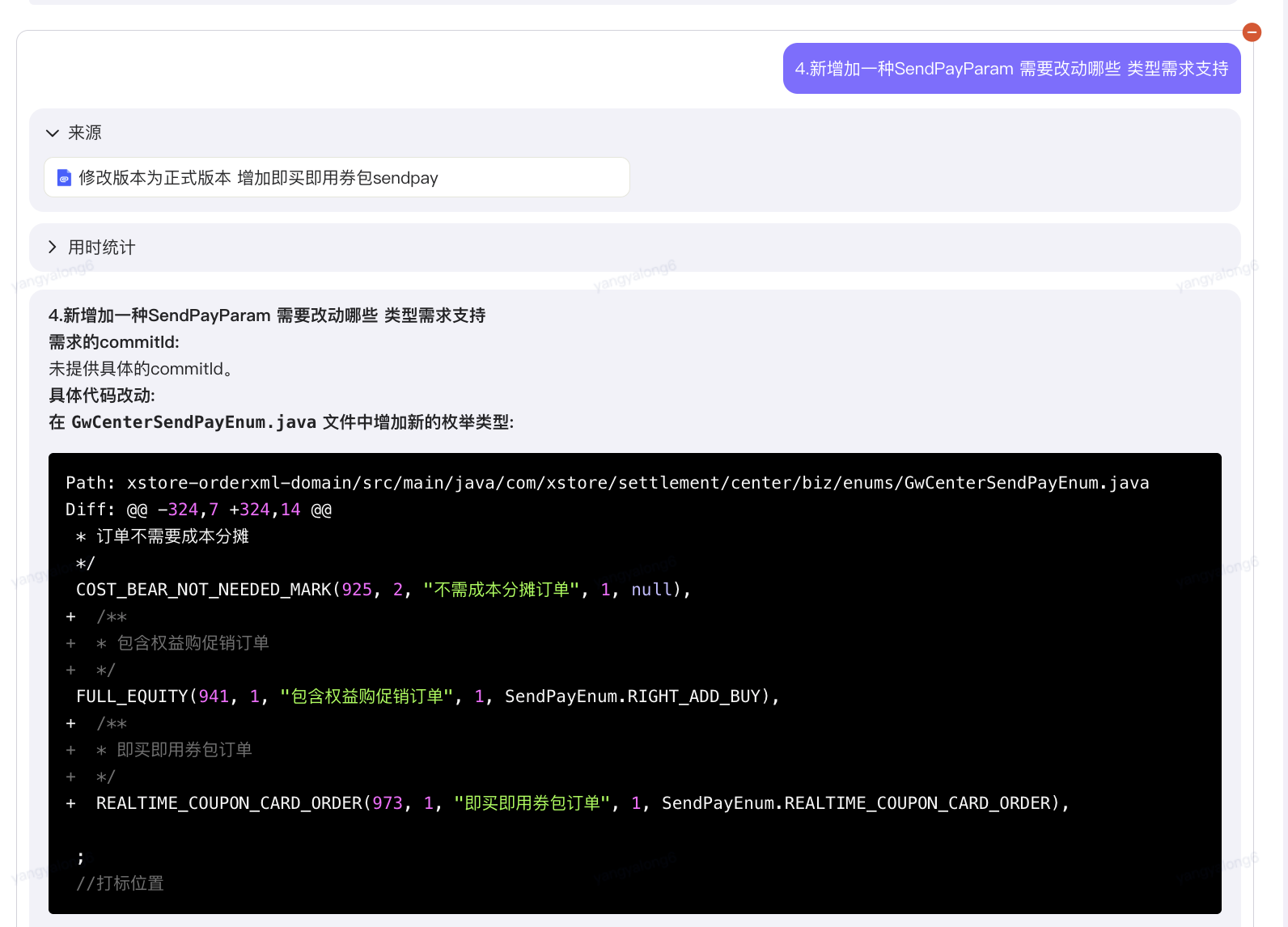1288x927 pixels.
Task: Open source 修改版本为正式版本 增加即买即用券包sendpay
Action: click(x=337, y=177)
